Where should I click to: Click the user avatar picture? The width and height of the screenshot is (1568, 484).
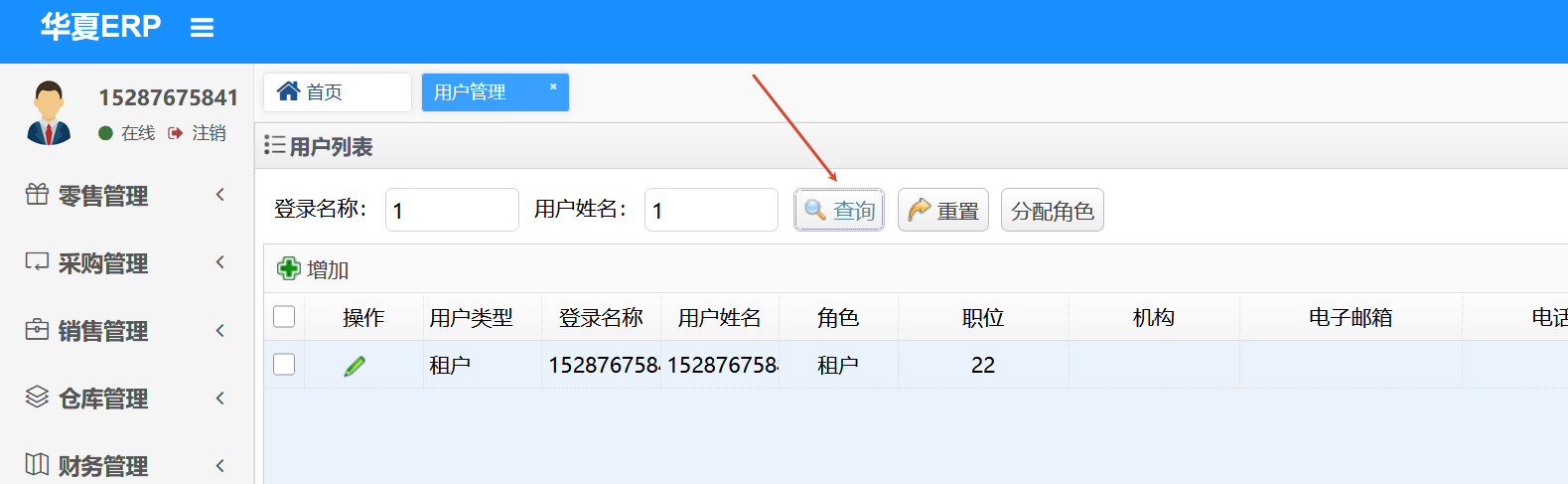point(49,113)
